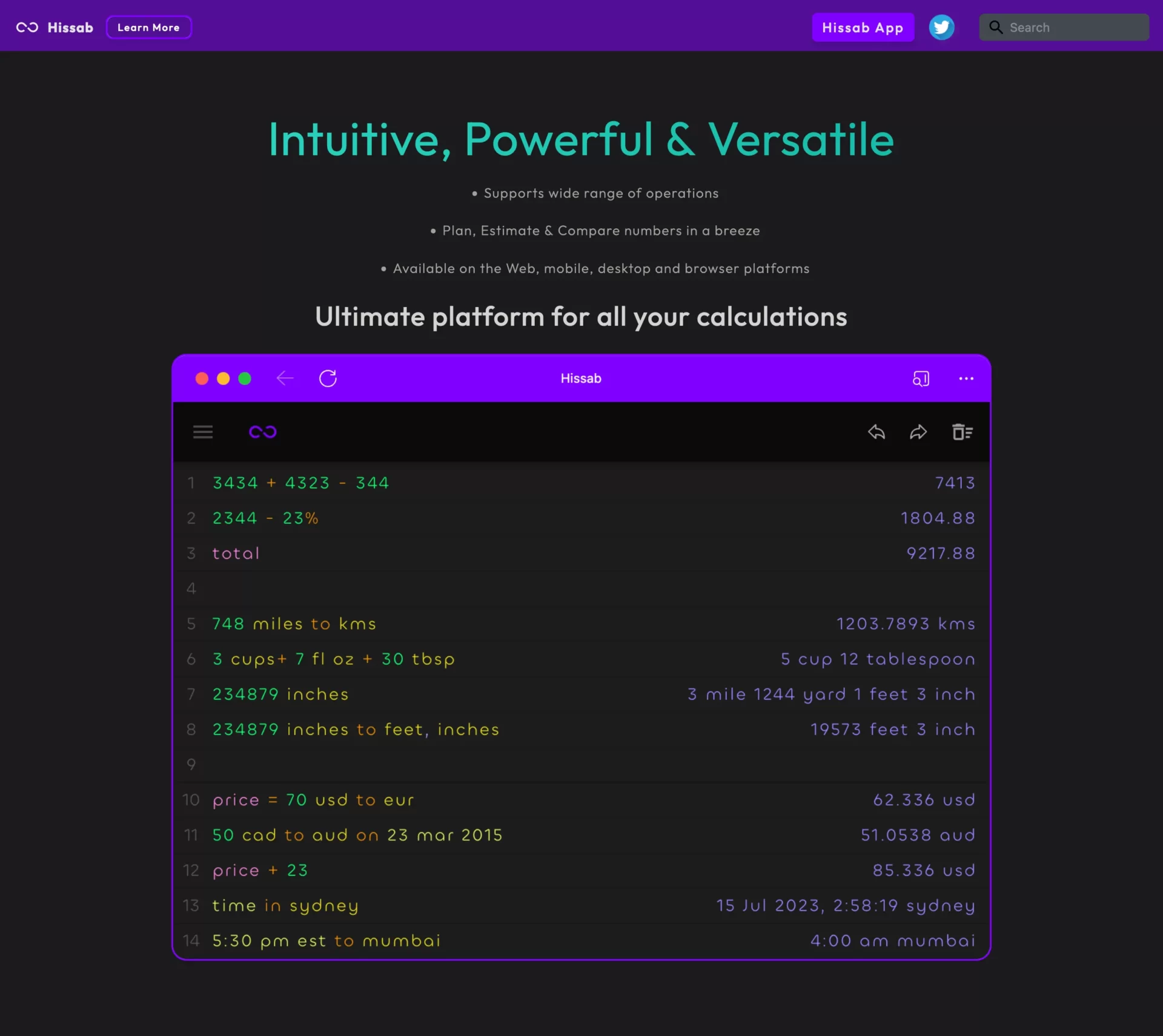Click the Twitter bird icon
Screen dimensions: 1163x1036
click(941, 27)
